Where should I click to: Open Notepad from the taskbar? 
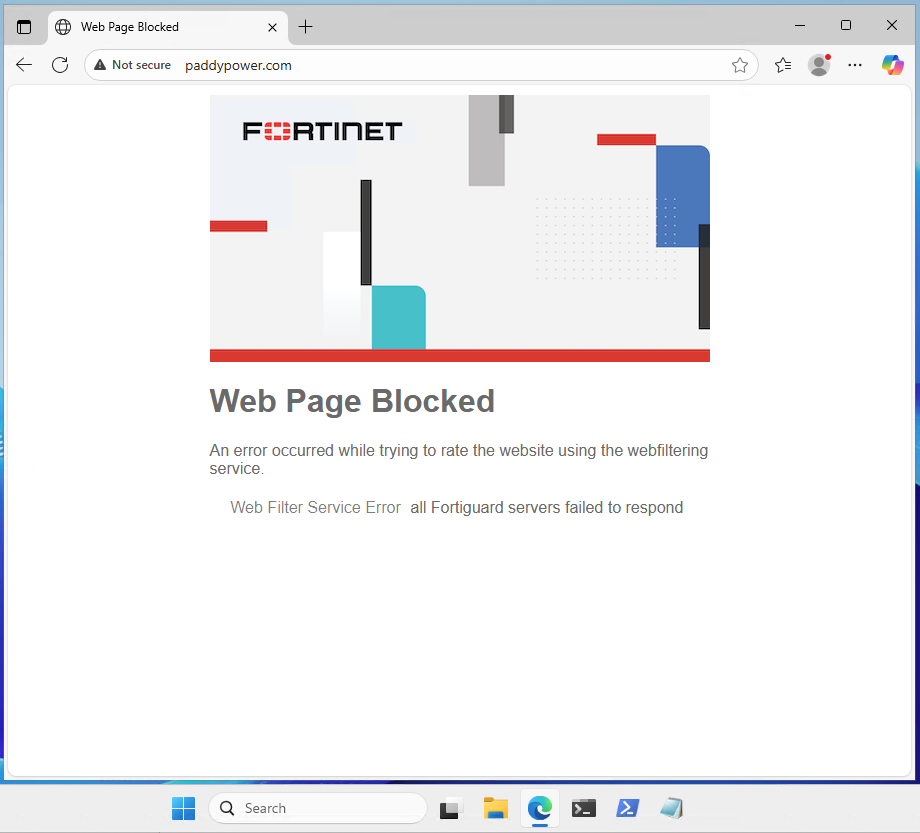pyautogui.click(x=671, y=808)
